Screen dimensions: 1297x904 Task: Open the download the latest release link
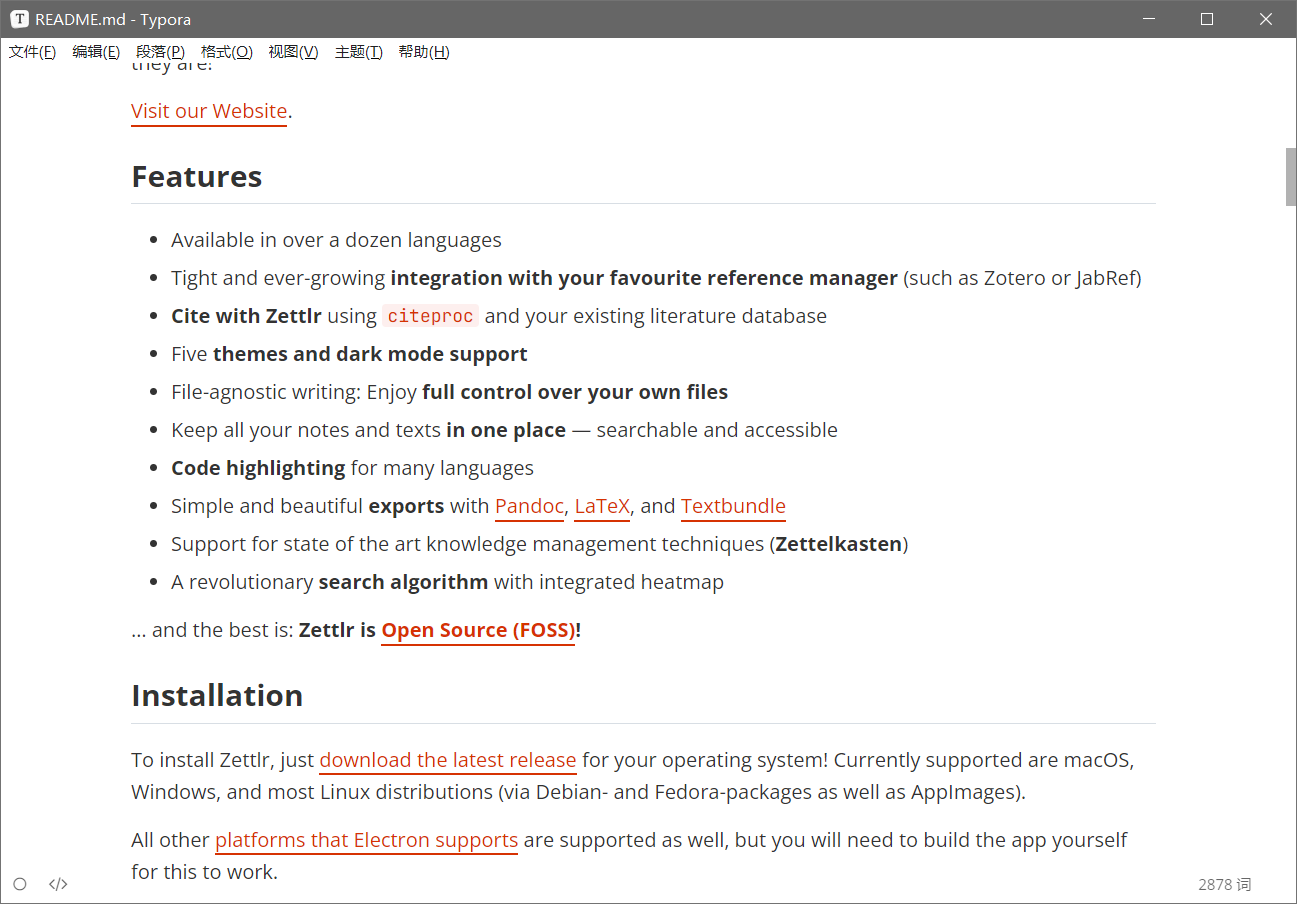(x=447, y=760)
